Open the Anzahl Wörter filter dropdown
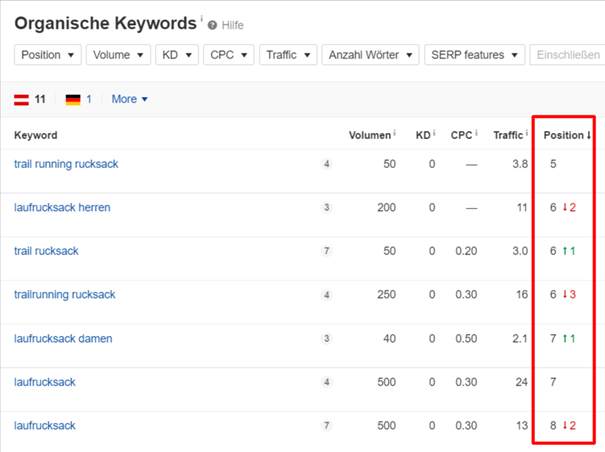605x452 pixels. [370, 55]
